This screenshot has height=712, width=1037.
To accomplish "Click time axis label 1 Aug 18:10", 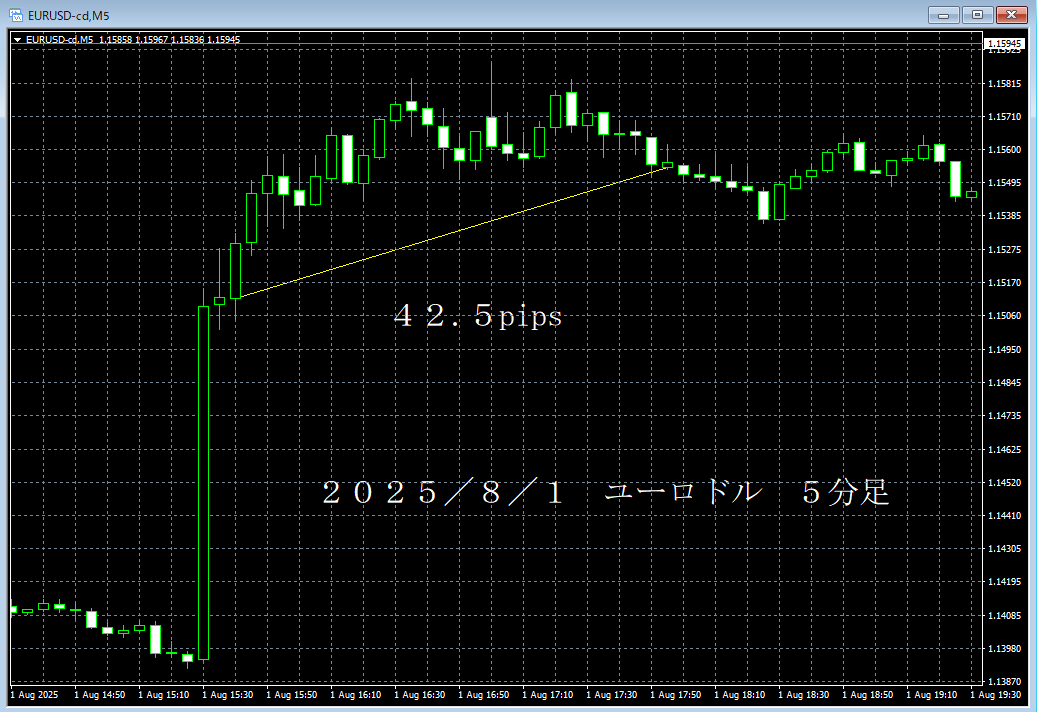I will click(x=740, y=695).
